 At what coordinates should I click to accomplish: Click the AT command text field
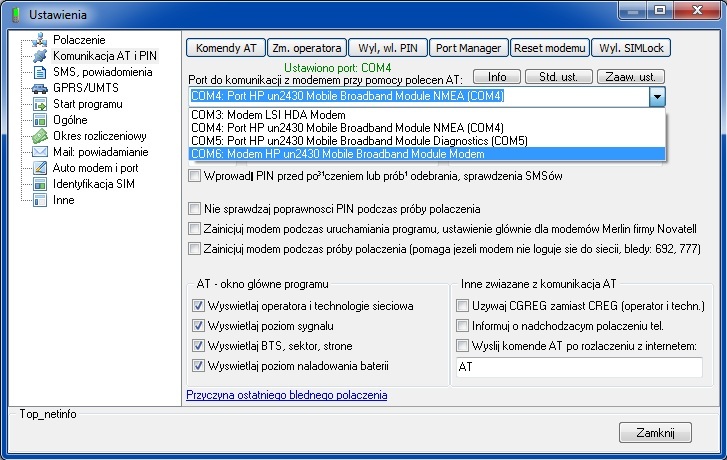(578, 368)
